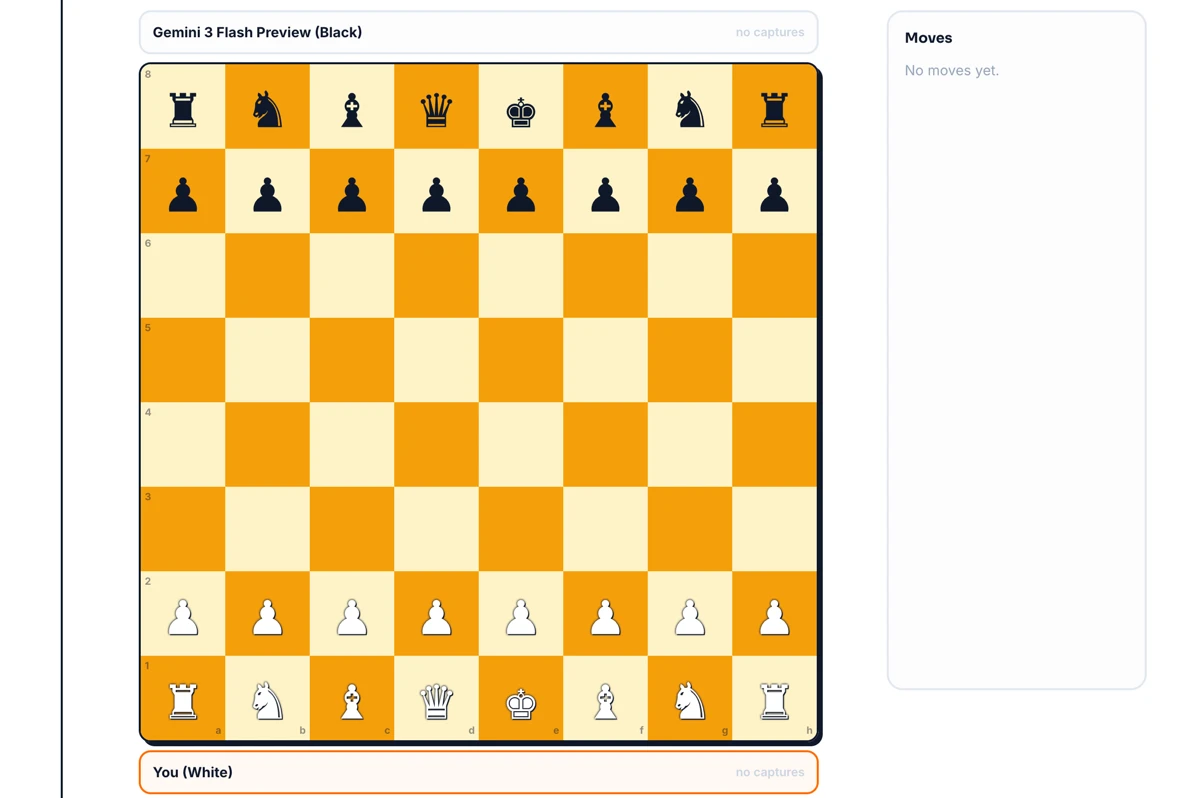Click White's 'no captures' text
The image size is (1179, 798).
click(x=770, y=772)
